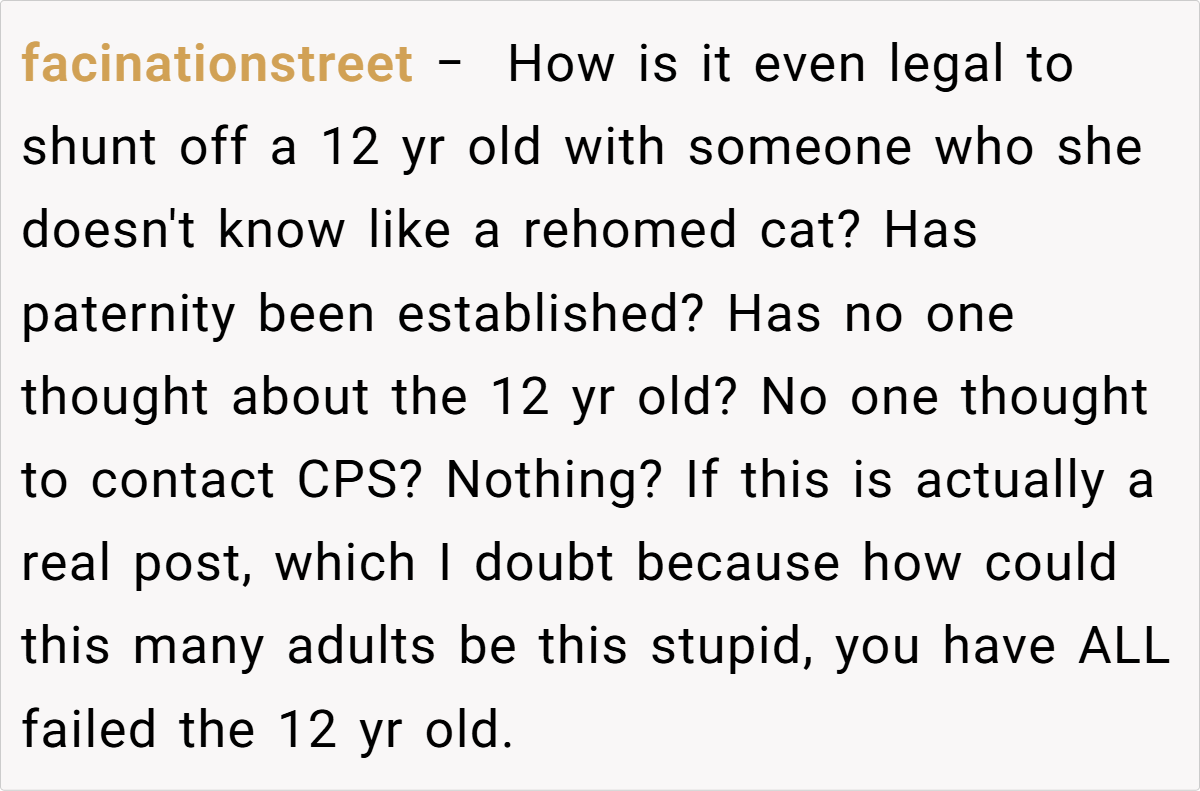The height and width of the screenshot is (791, 1200).
Task: Click the word "someone" in the second line
Action: point(799,149)
